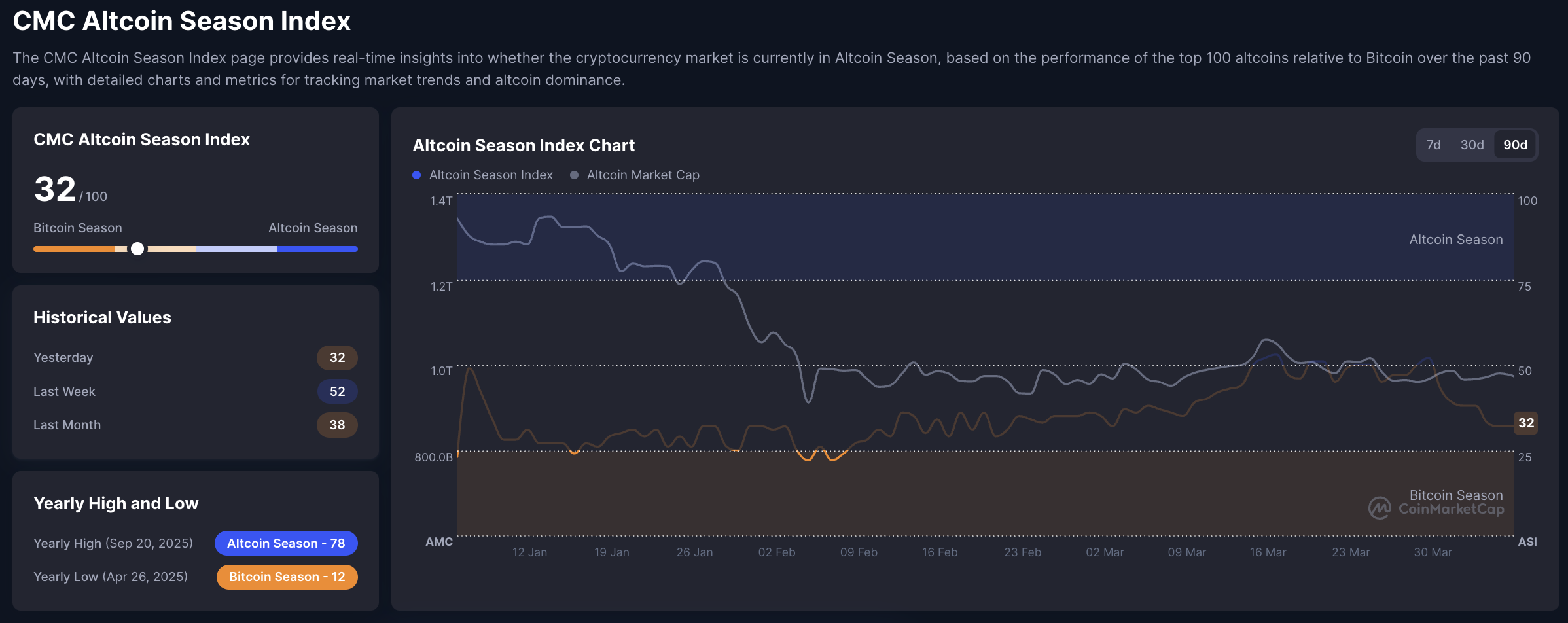
Task: Click the CMC Altcoin Season Index heading
Action: 141,139
